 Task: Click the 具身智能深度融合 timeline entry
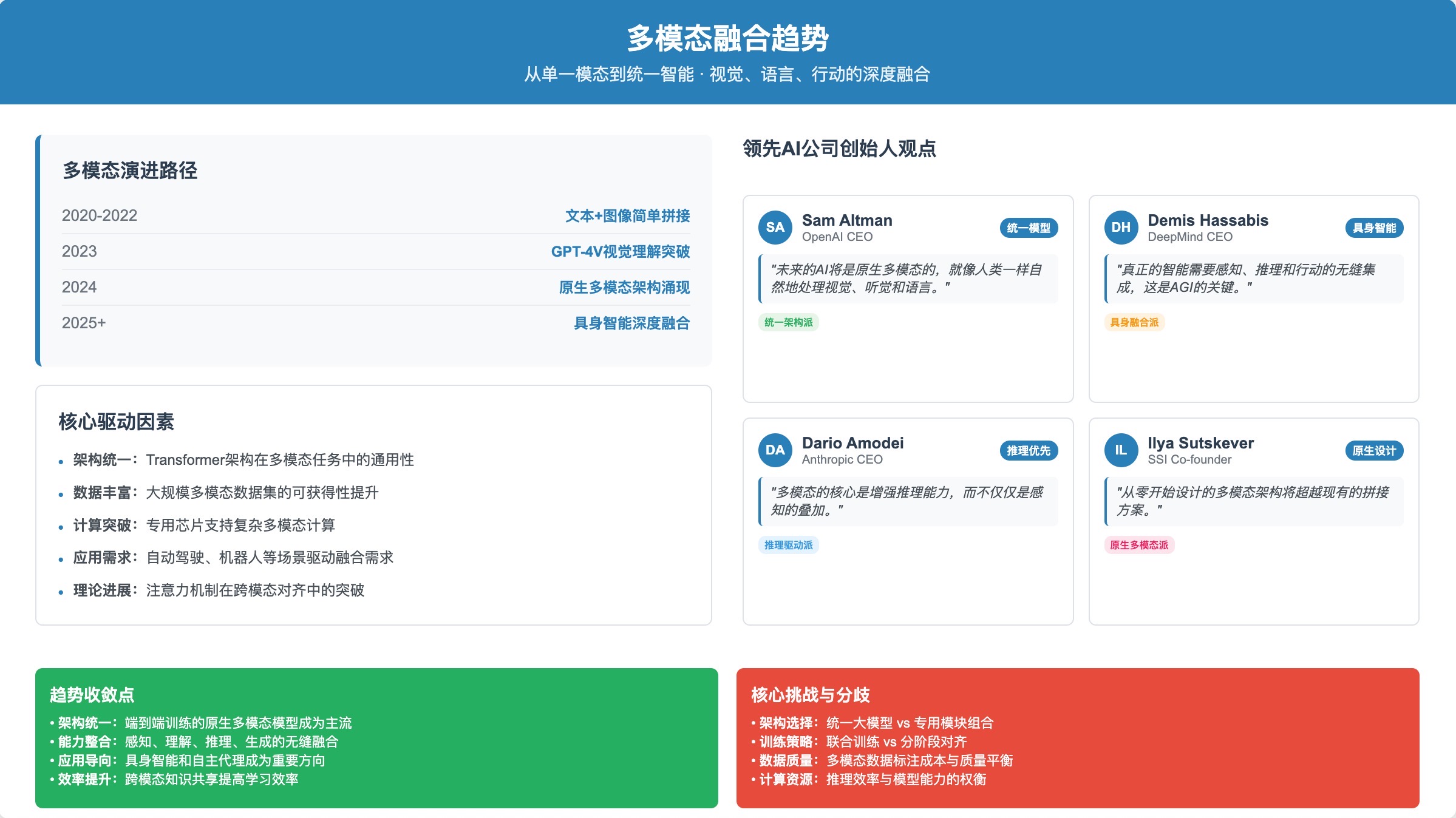click(631, 323)
